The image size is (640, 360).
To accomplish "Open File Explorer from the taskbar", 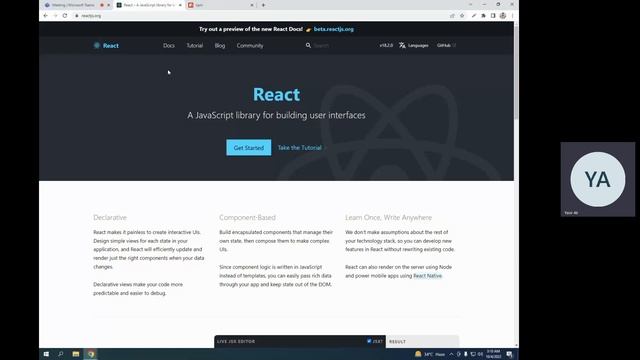I will click(76, 354).
